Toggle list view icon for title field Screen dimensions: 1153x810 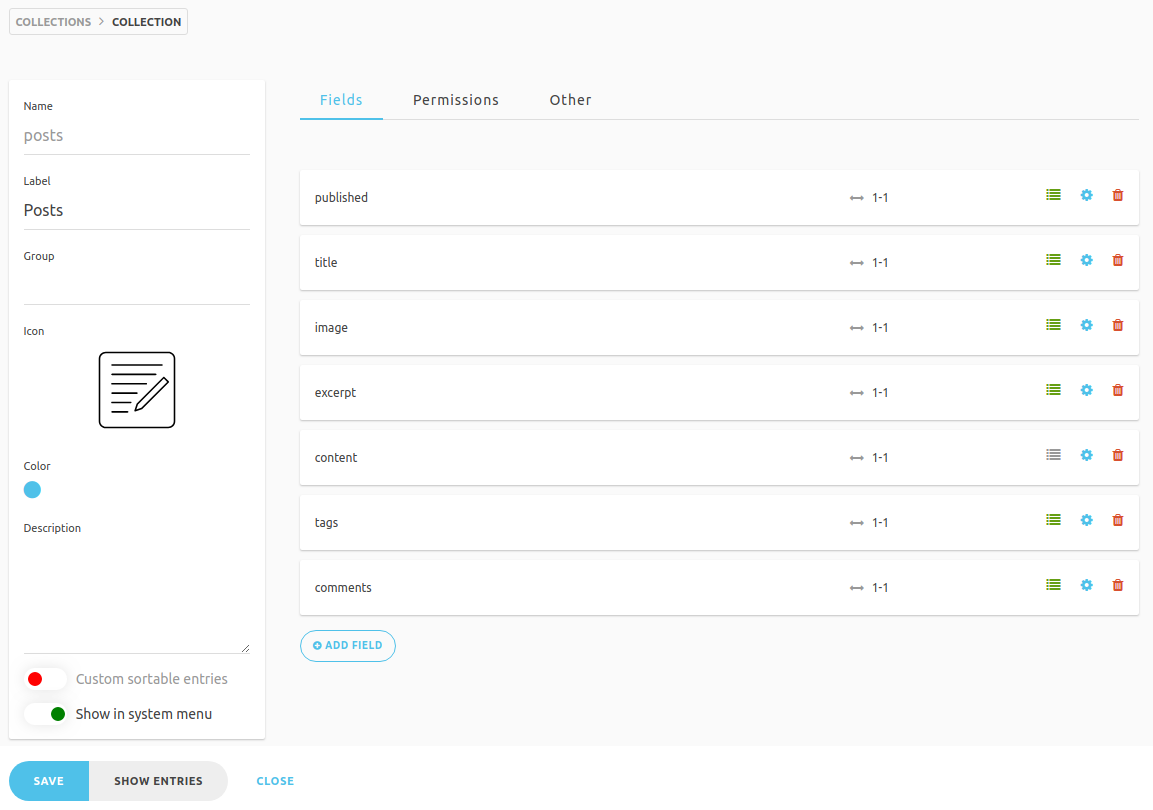coord(1053,259)
